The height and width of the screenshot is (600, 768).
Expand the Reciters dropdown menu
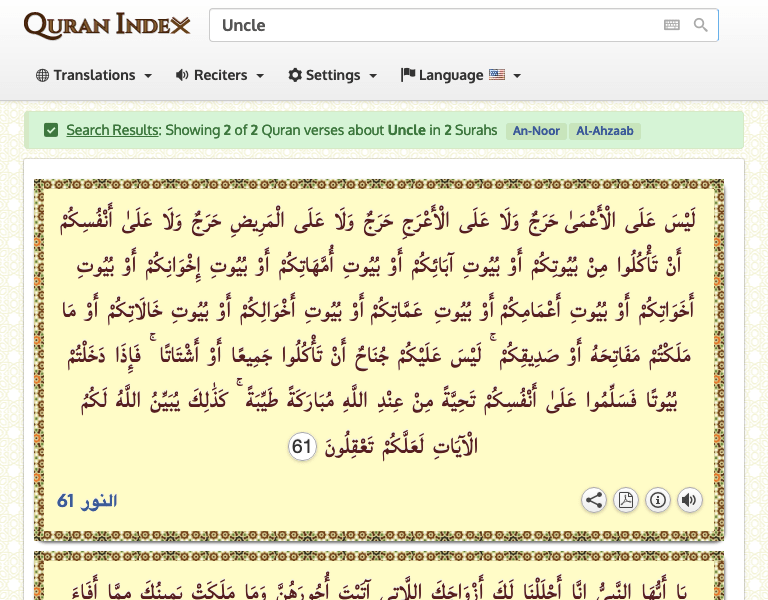point(220,75)
